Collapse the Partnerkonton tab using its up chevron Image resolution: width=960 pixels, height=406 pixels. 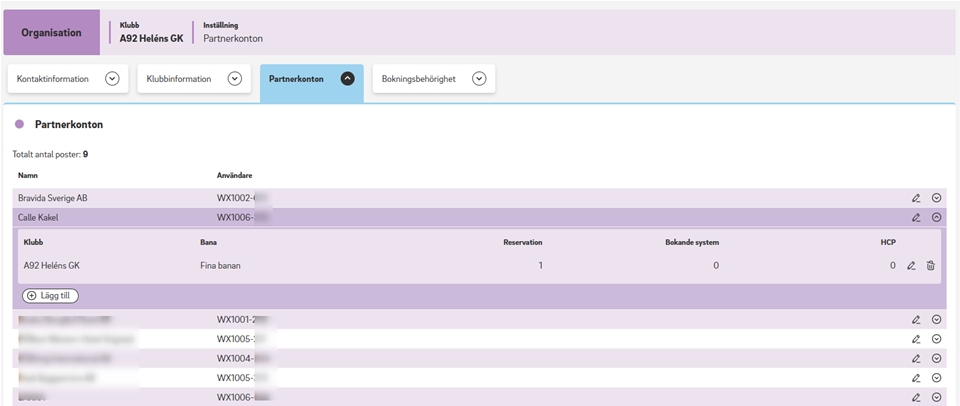pos(347,79)
